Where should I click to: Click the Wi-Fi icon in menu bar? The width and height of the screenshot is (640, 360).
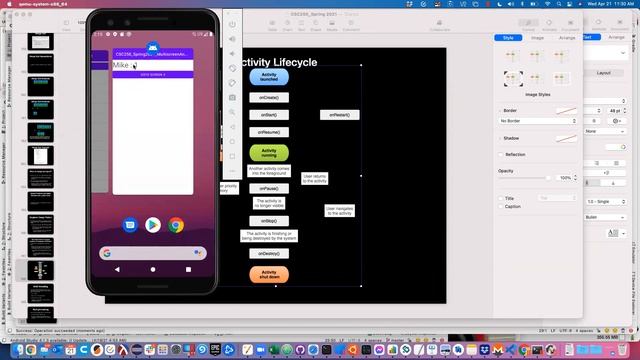click(x=547, y=4)
